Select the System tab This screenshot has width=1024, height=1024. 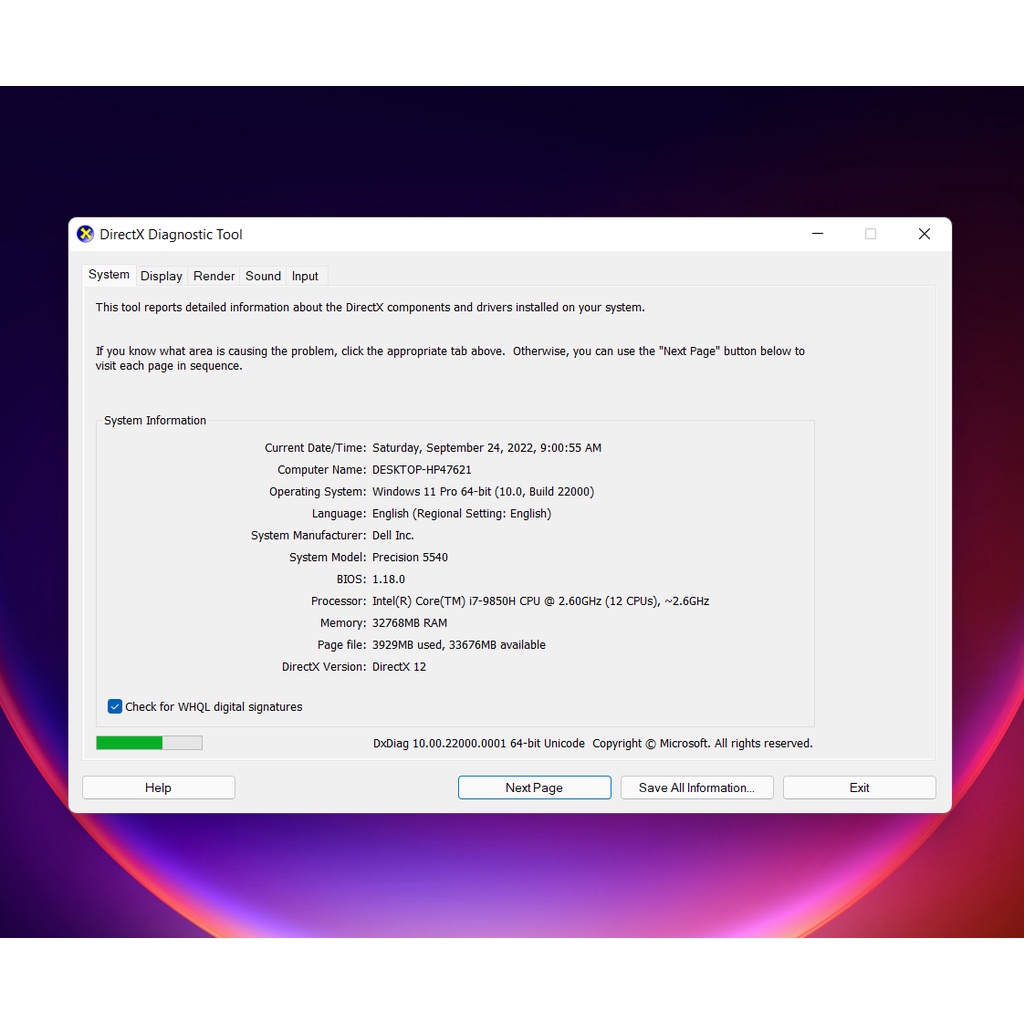click(x=109, y=275)
